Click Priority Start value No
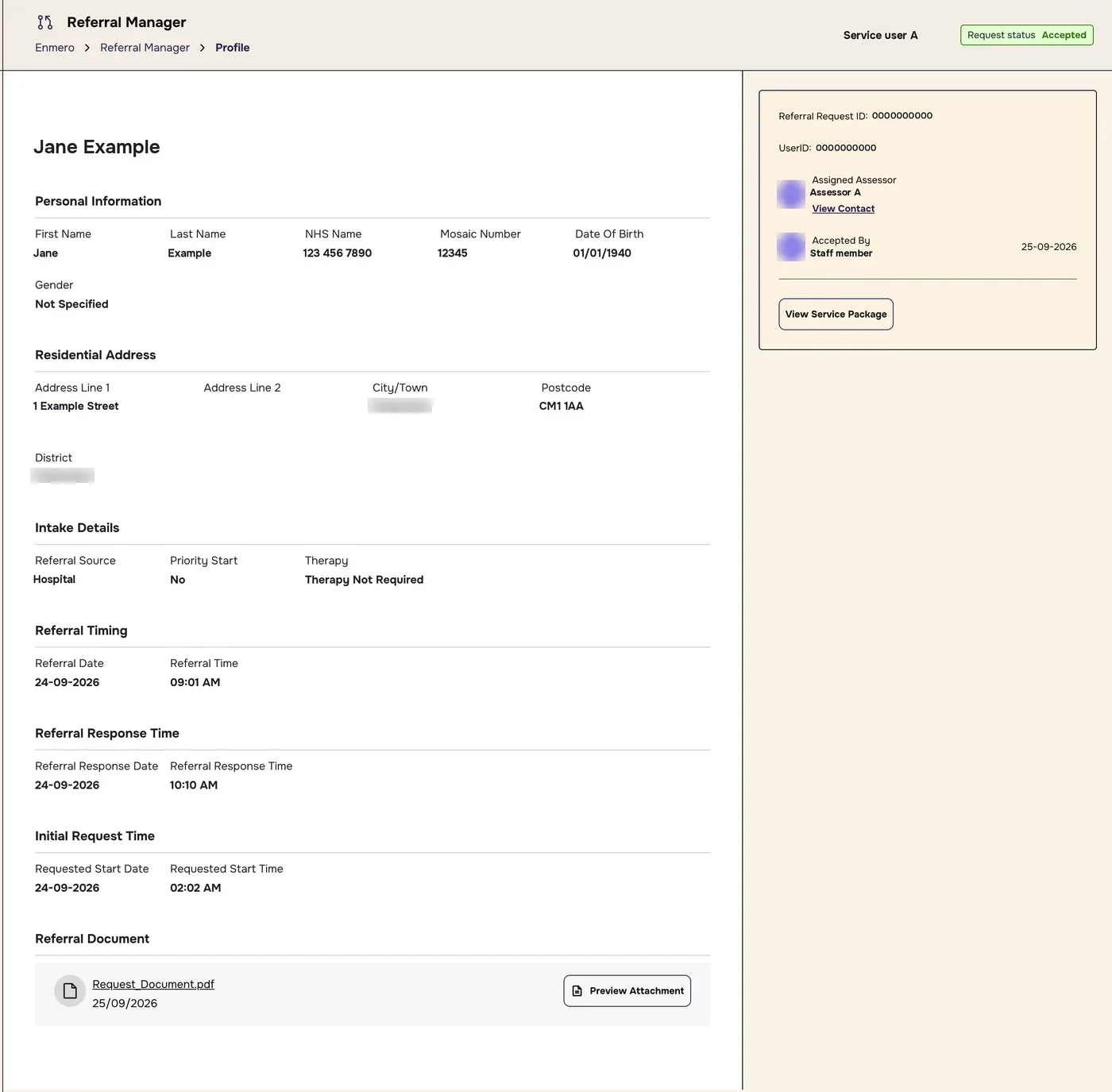This screenshot has width=1112, height=1092. tap(178, 580)
